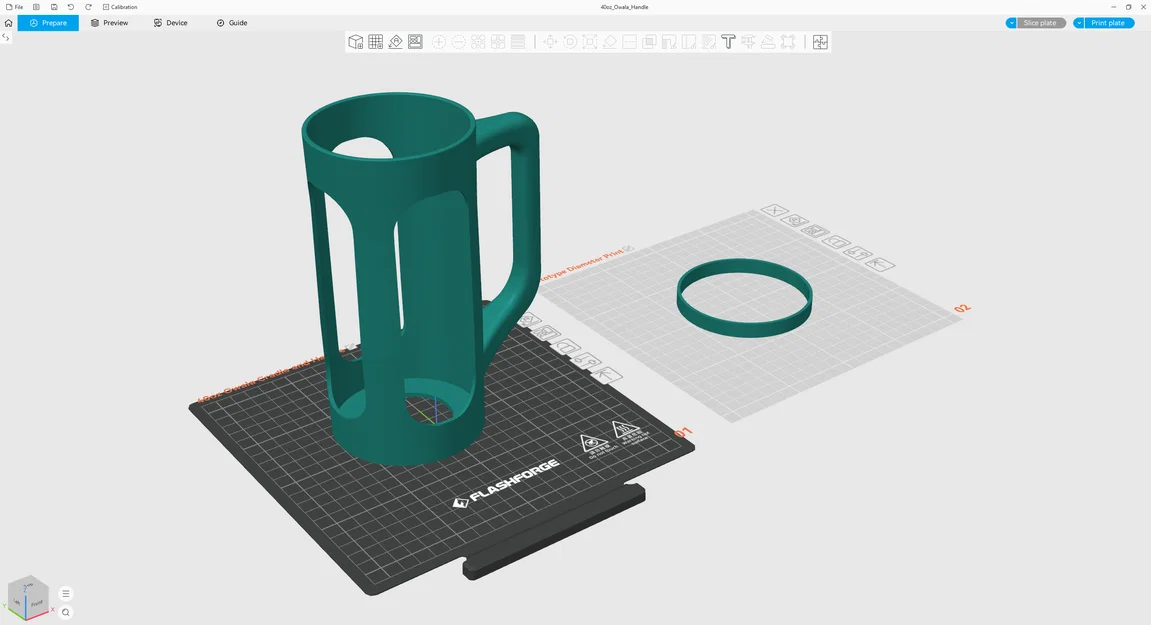Image resolution: width=1151 pixels, height=625 pixels.
Task: Open plate 01 settings icon
Action: pos(586,360)
